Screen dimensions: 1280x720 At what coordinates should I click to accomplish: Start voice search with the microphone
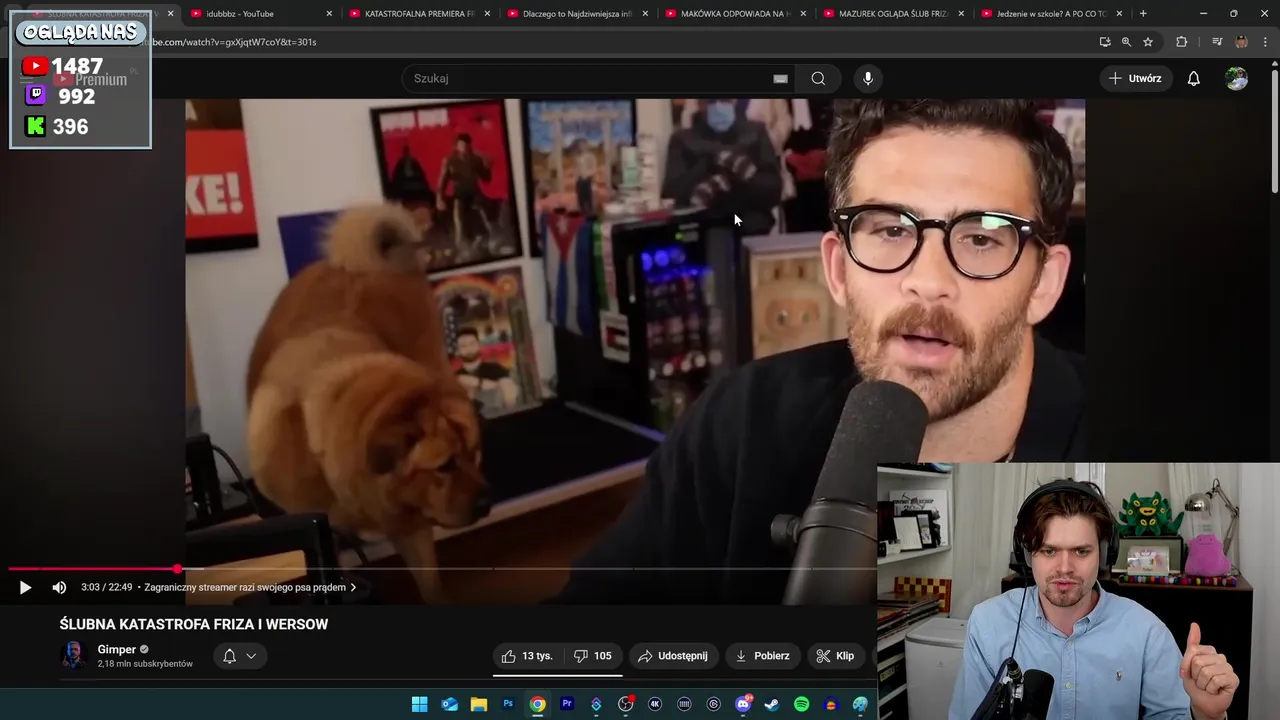point(868,78)
